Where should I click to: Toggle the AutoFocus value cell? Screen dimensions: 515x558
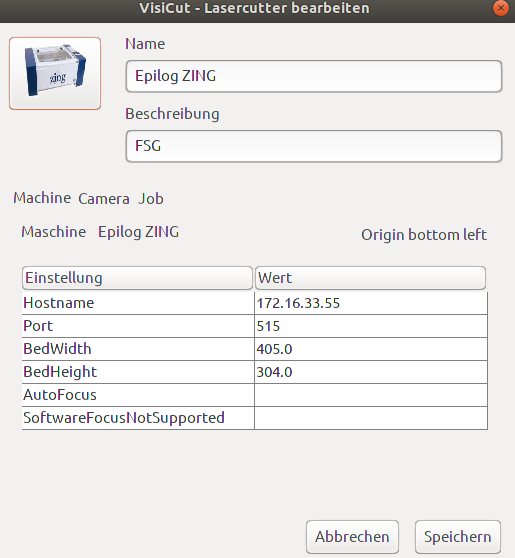pyautogui.click(x=371, y=395)
